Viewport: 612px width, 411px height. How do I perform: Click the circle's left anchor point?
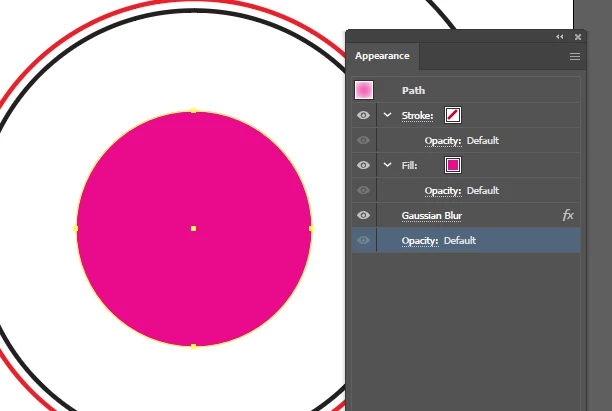point(75,228)
